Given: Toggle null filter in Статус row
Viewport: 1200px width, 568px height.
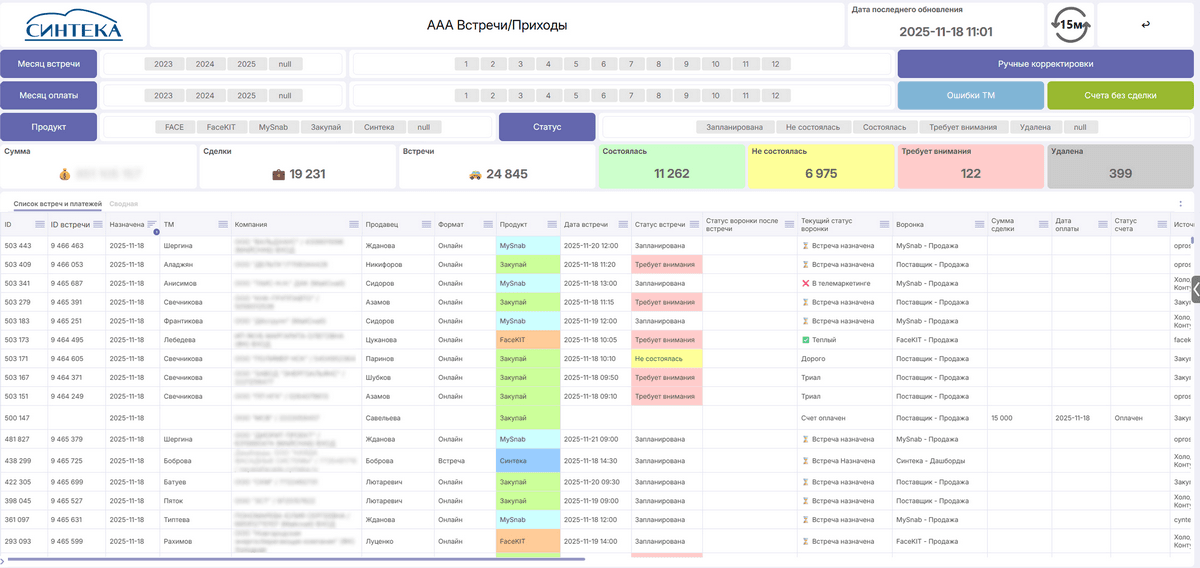Looking at the screenshot, I should click(x=1080, y=127).
